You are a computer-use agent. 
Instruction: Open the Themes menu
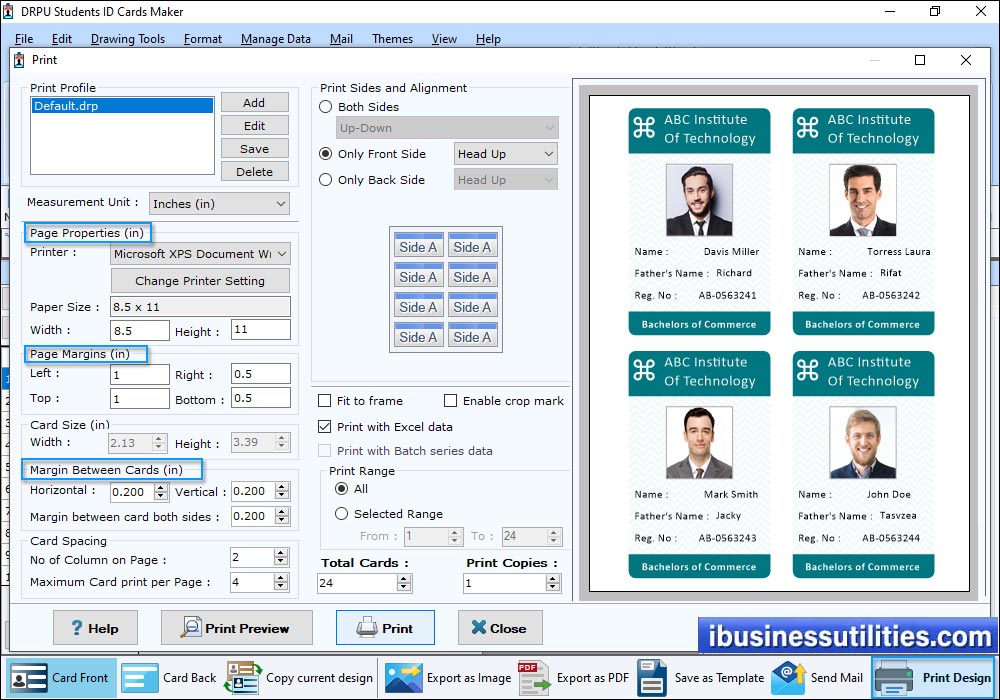pyautogui.click(x=392, y=39)
